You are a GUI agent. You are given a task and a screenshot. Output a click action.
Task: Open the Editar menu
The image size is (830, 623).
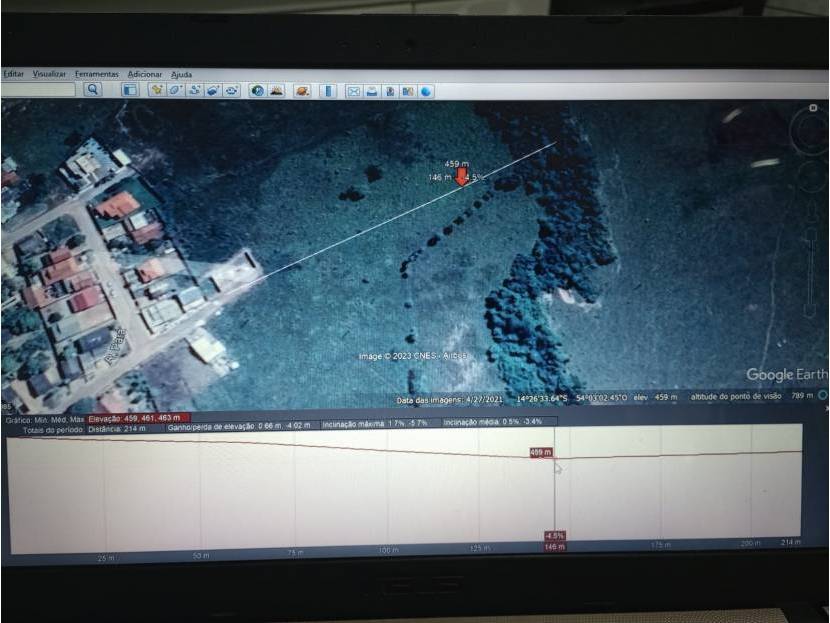point(13,74)
